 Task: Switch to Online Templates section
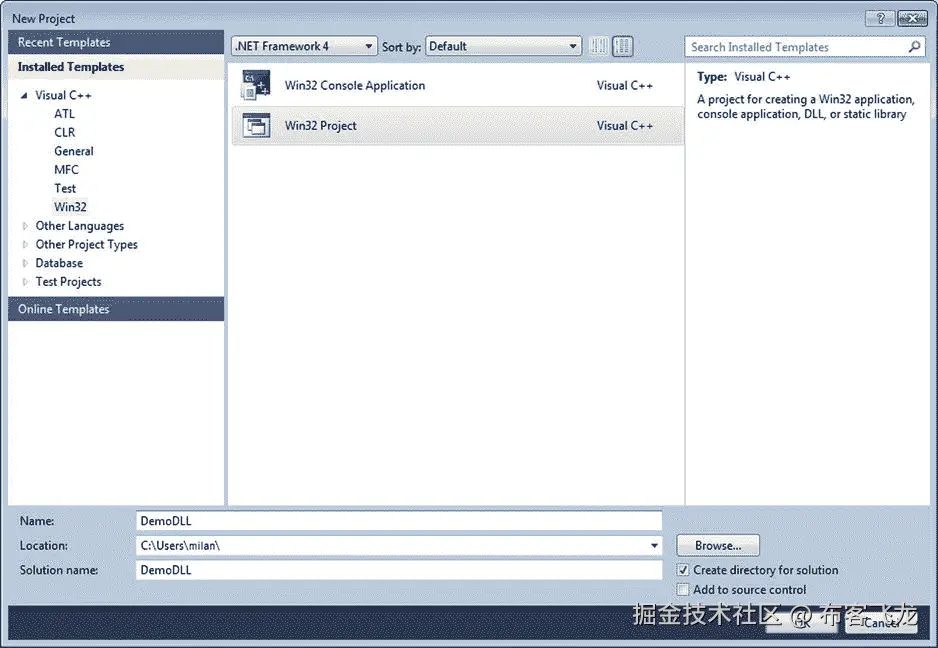coord(64,309)
